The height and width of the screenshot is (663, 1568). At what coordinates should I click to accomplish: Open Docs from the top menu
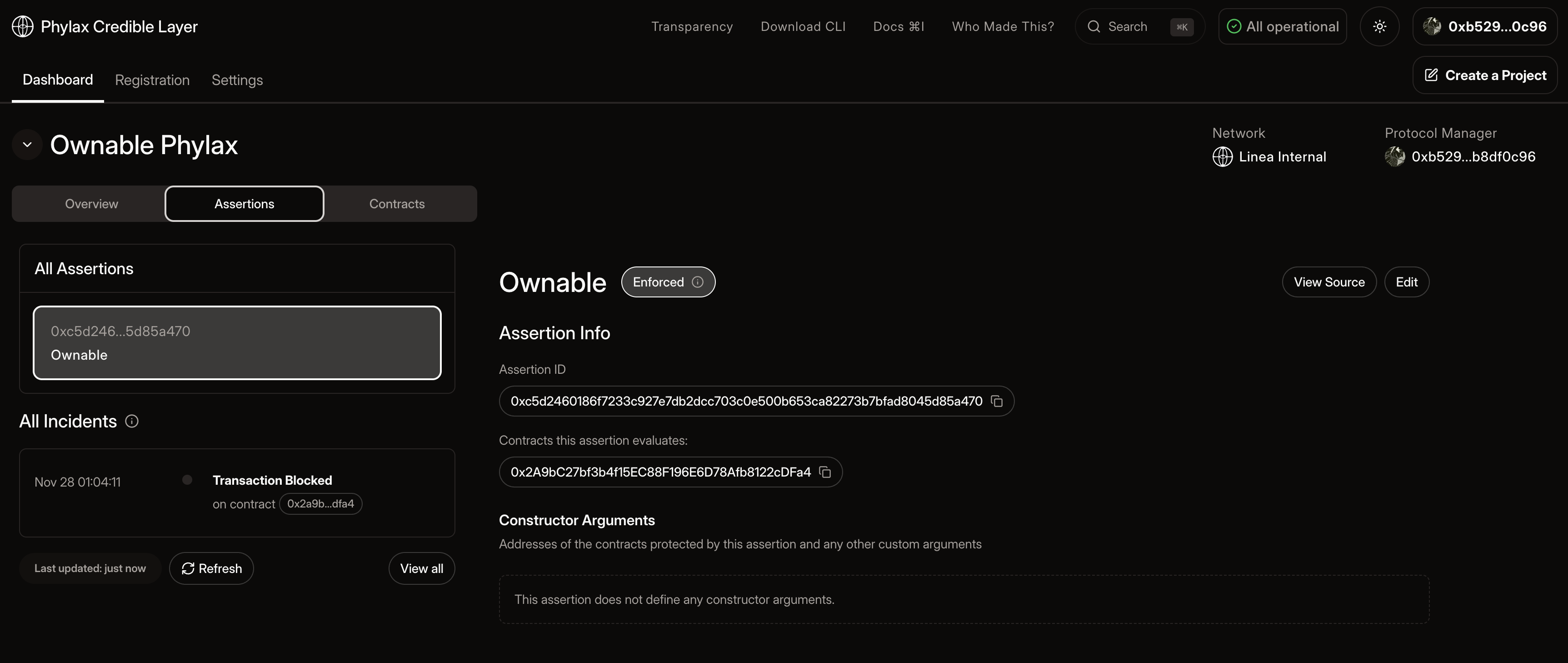coord(899,26)
